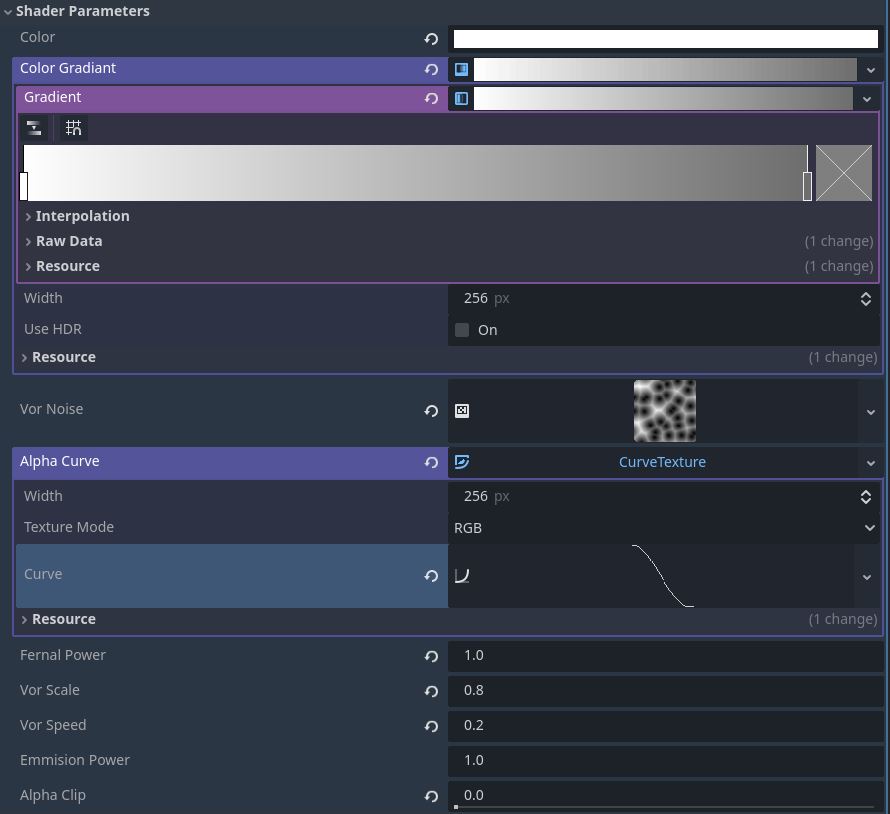This screenshot has height=814, width=890.
Task: Open Alpha Curve resource dropdown arrow
Action: point(871,463)
